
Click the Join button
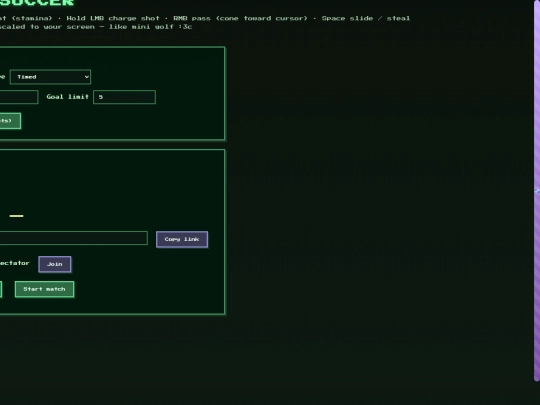[55, 264]
